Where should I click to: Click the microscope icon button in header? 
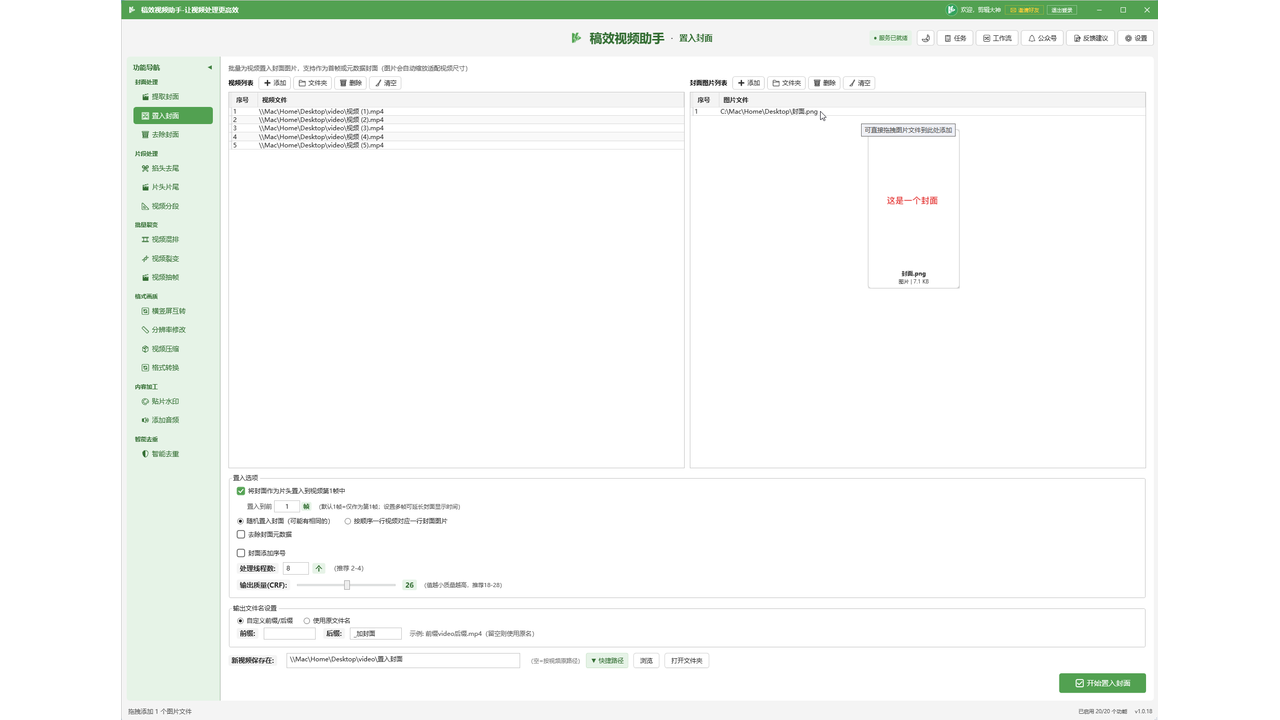926,38
